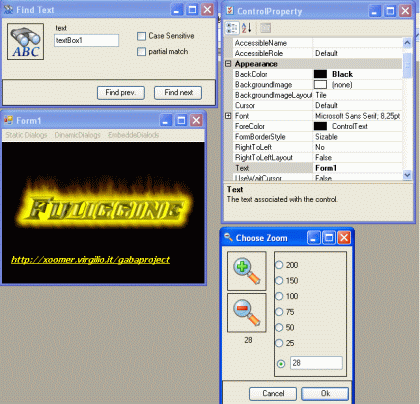Image resolution: width=420 pixels, height=404 pixels.
Task: Click Cancel in Choose Zoom dialog
Action: (273, 394)
